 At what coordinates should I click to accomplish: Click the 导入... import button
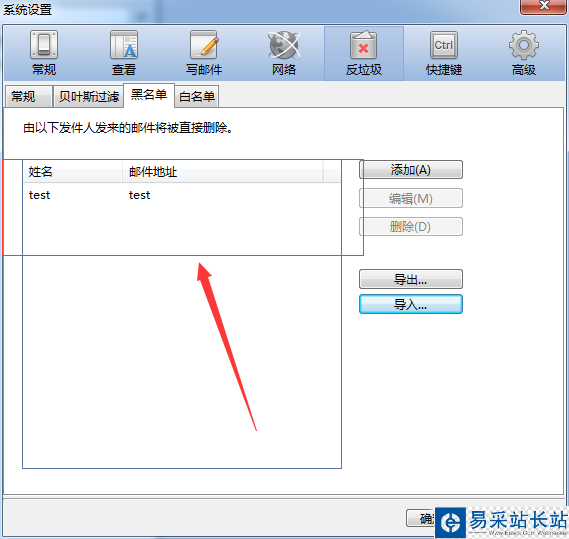pyautogui.click(x=411, y=304)
